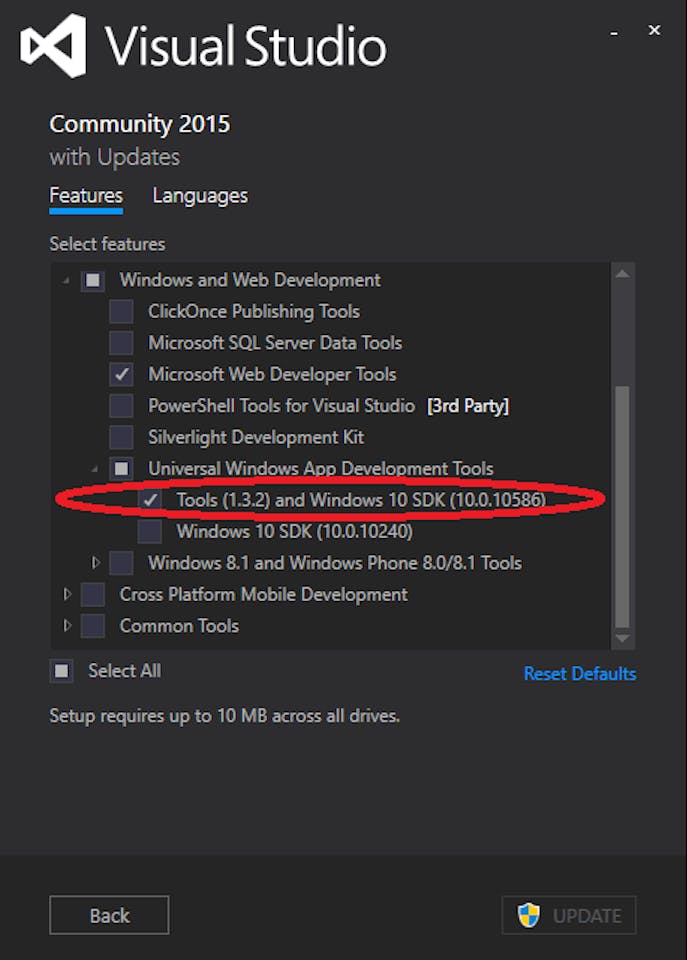Expand Cross Platform Mobile Development node
The image size is (687, 960).
(x=68, y=594)
